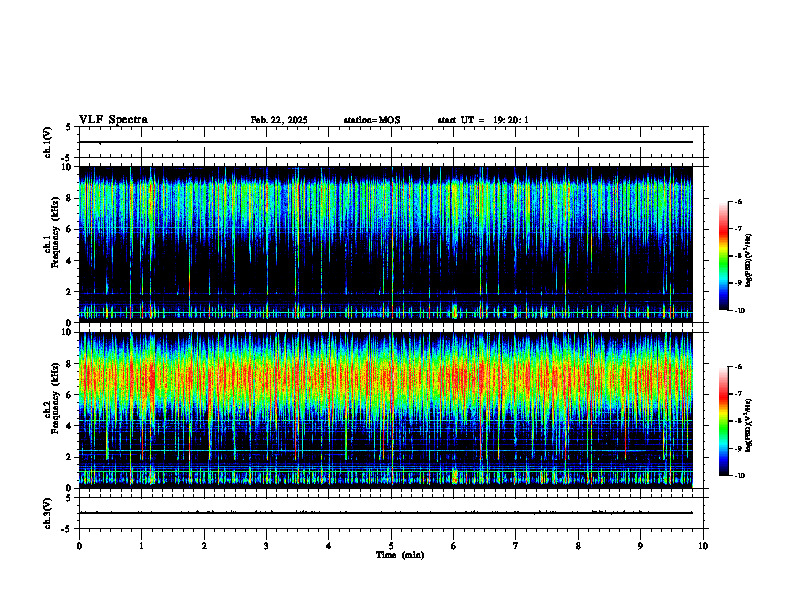Click the 'VLF Spectra' title text
Viewport: 792px width, 612px height.
113,120
